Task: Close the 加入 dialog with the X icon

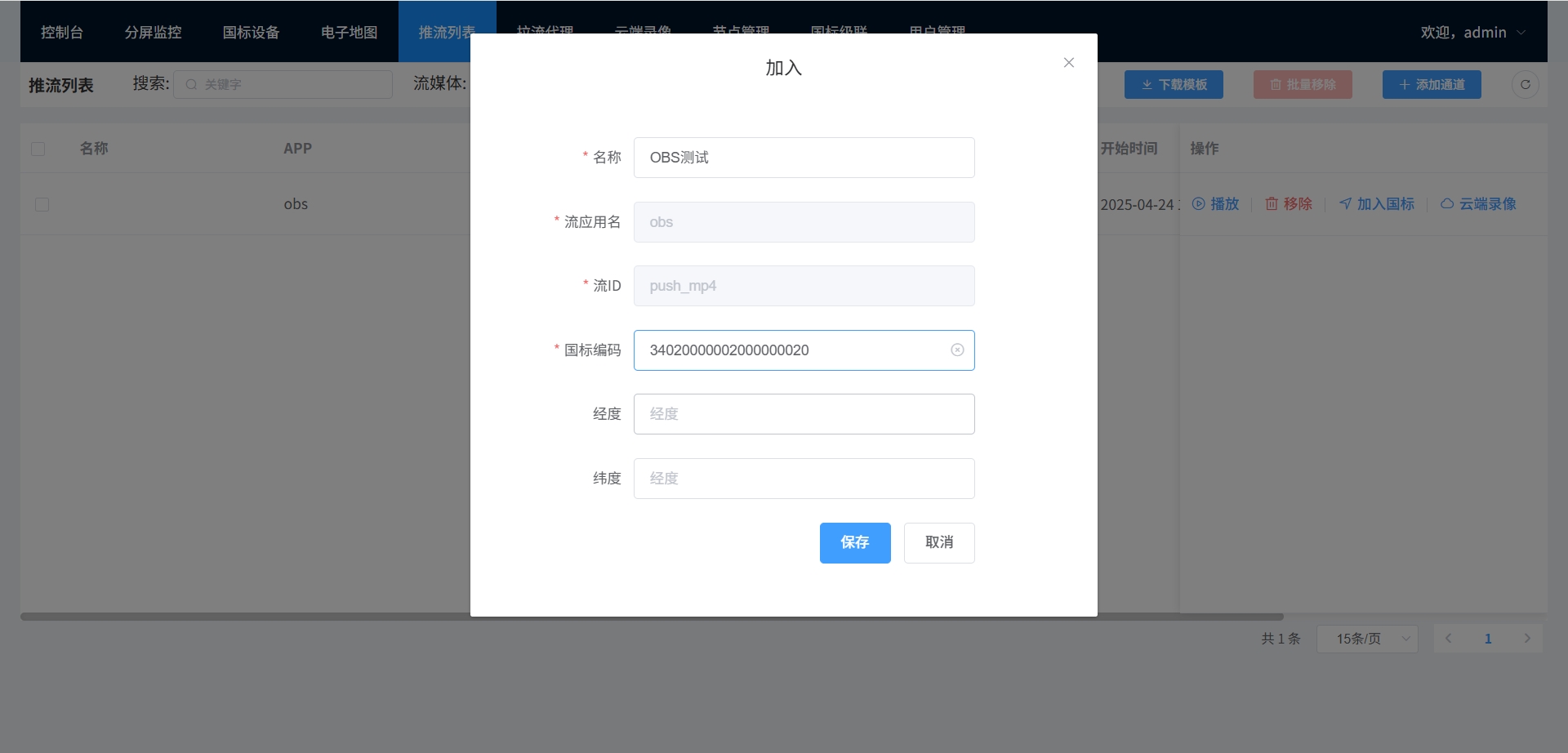Action: click(x=1068, y=63)
